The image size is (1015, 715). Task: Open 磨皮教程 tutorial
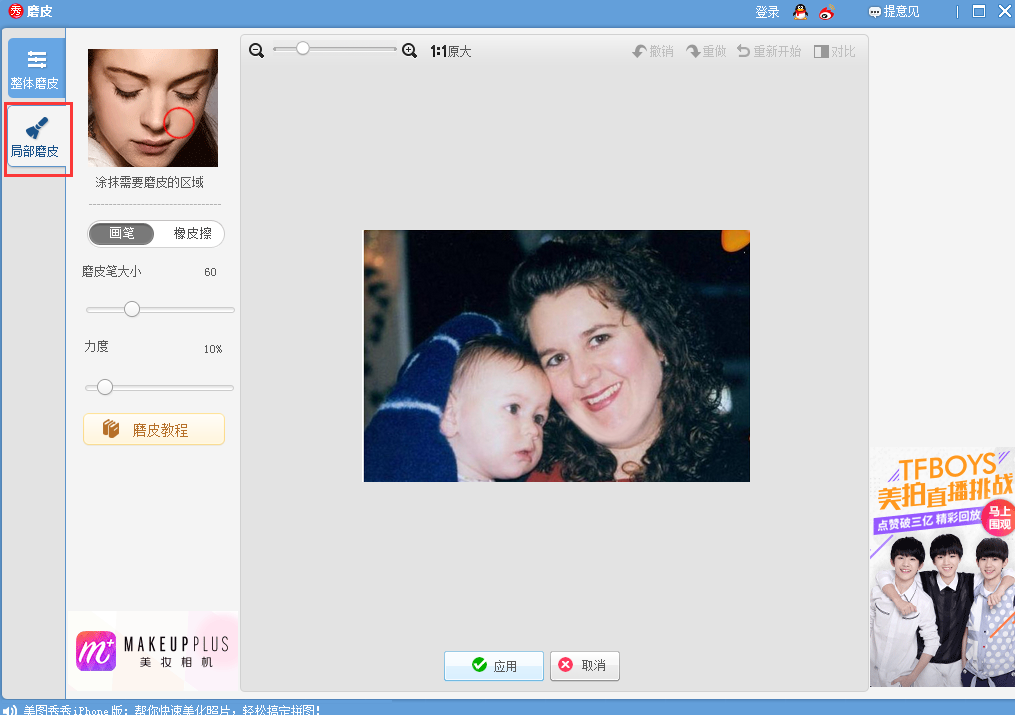coord(154,430)
